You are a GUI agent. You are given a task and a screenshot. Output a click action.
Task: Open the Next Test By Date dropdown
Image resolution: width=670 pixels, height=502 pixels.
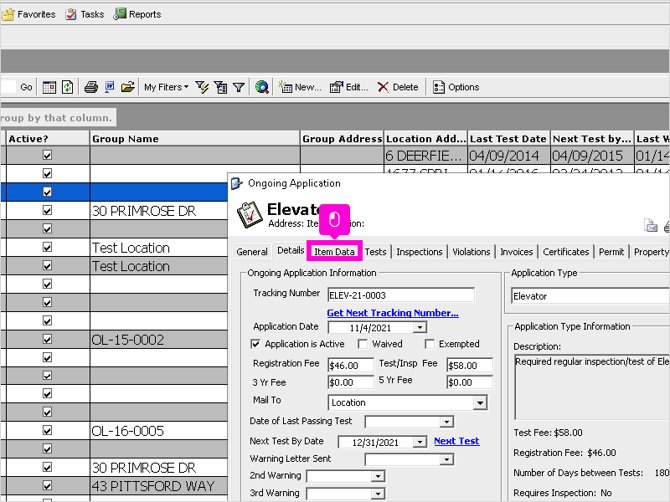(x=420, y=442)
